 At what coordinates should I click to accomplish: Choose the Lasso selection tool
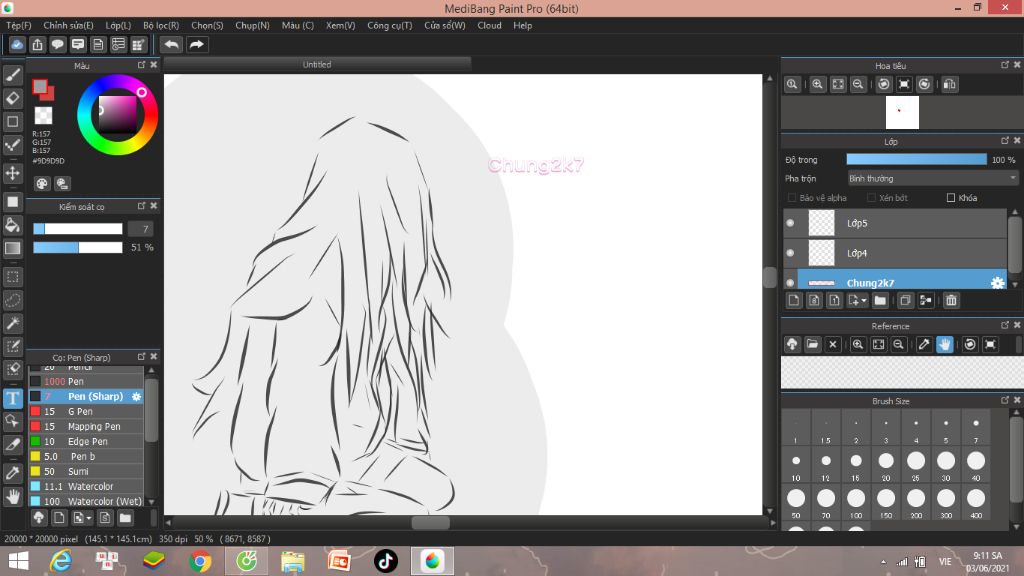[12, 300]
